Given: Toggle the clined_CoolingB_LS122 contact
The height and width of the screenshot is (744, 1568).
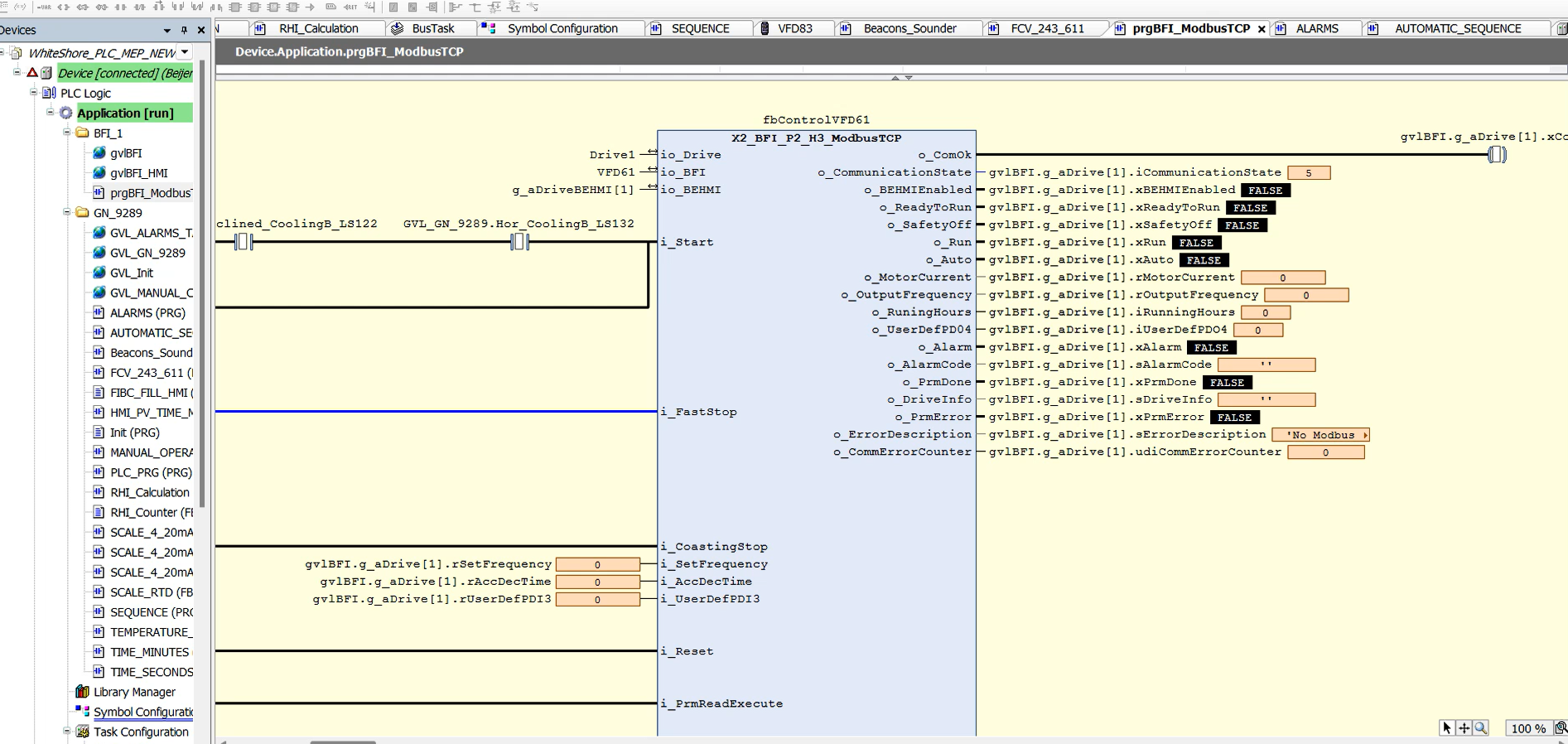Looking at the screenshot, I should coord(243,242).
